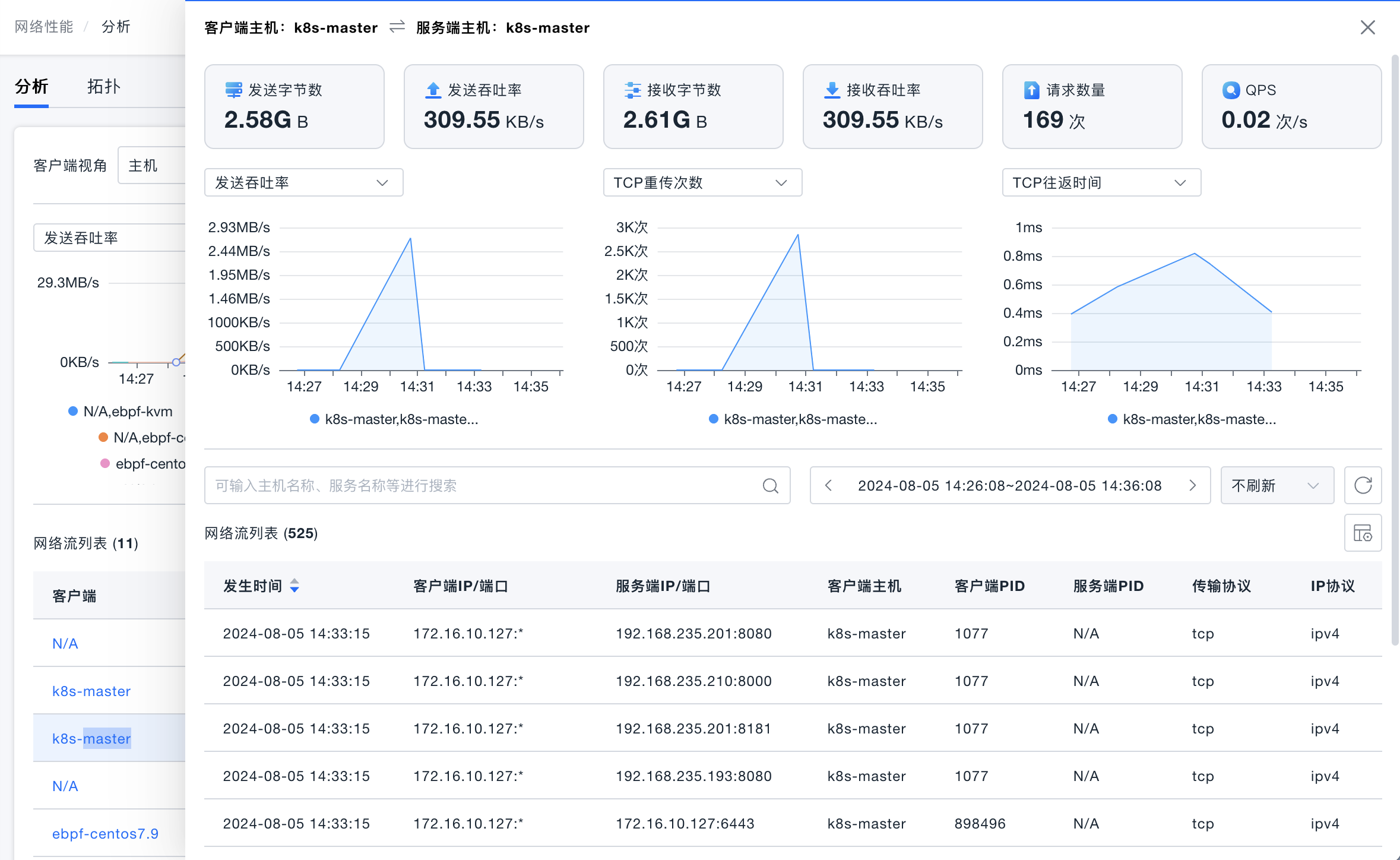Go to the next time range arrow

tap(1193, 485)
